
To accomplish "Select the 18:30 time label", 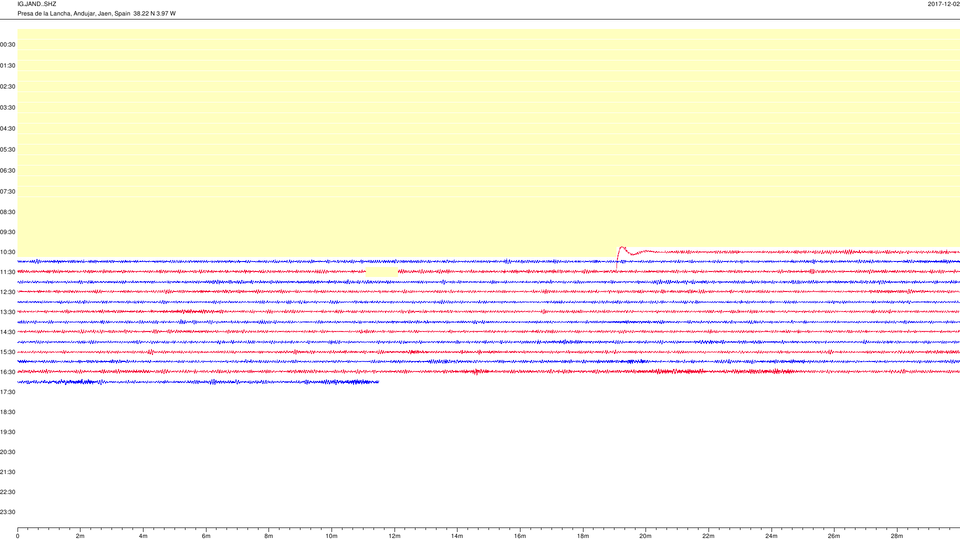I will [x=8, y=412].
